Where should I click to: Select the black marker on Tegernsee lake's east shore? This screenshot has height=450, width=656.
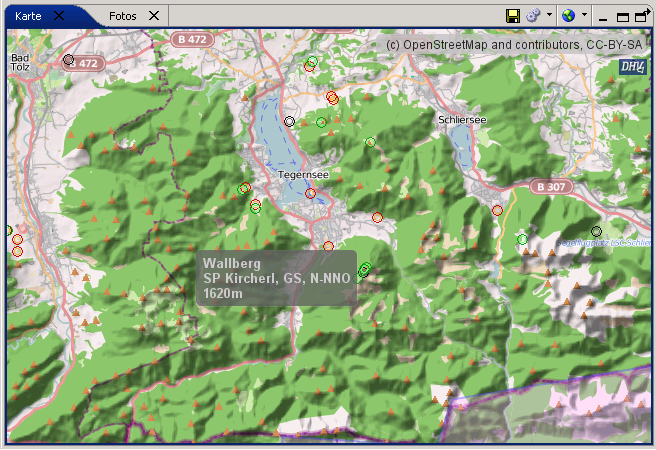pyautogui.click(x=289, y=122)
